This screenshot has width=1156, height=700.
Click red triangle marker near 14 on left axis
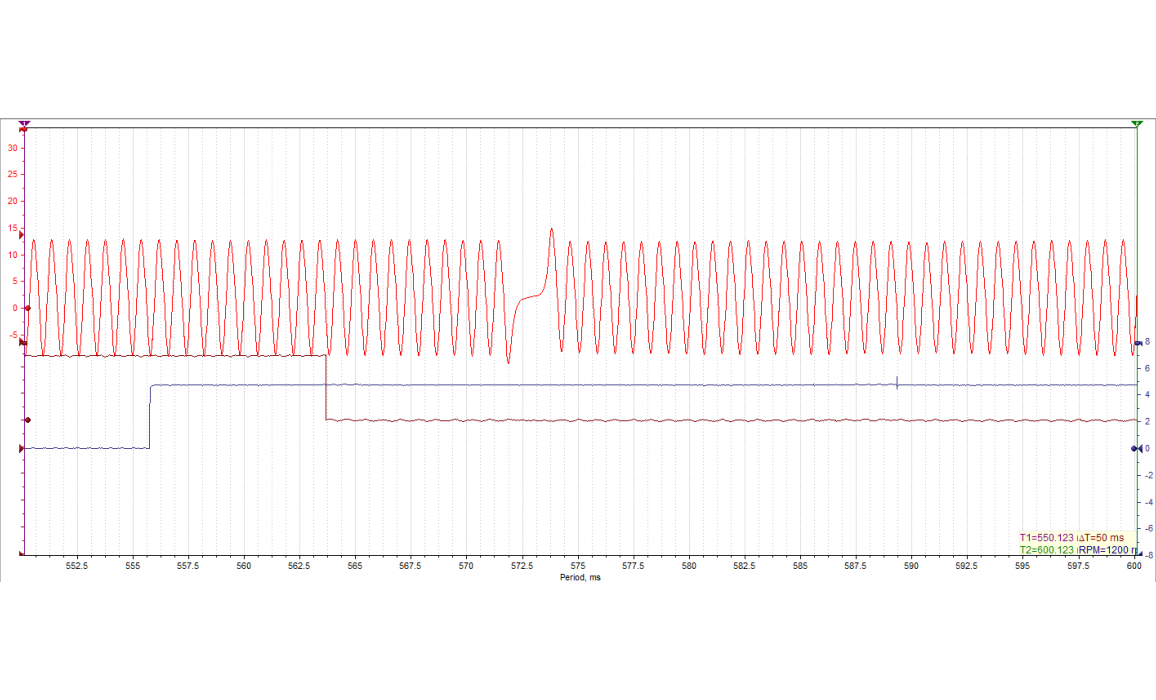pos(22,233)
